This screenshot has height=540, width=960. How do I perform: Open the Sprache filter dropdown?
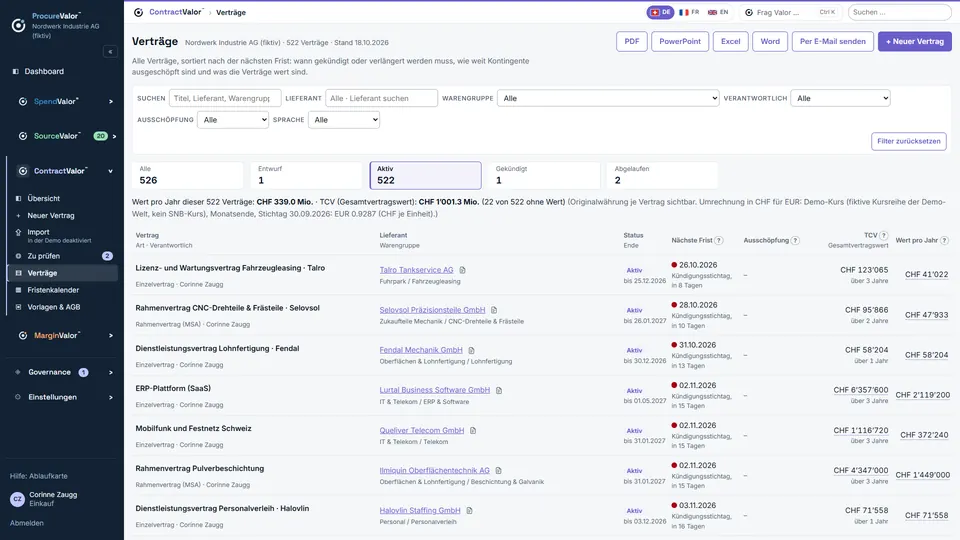pos(344,120)
